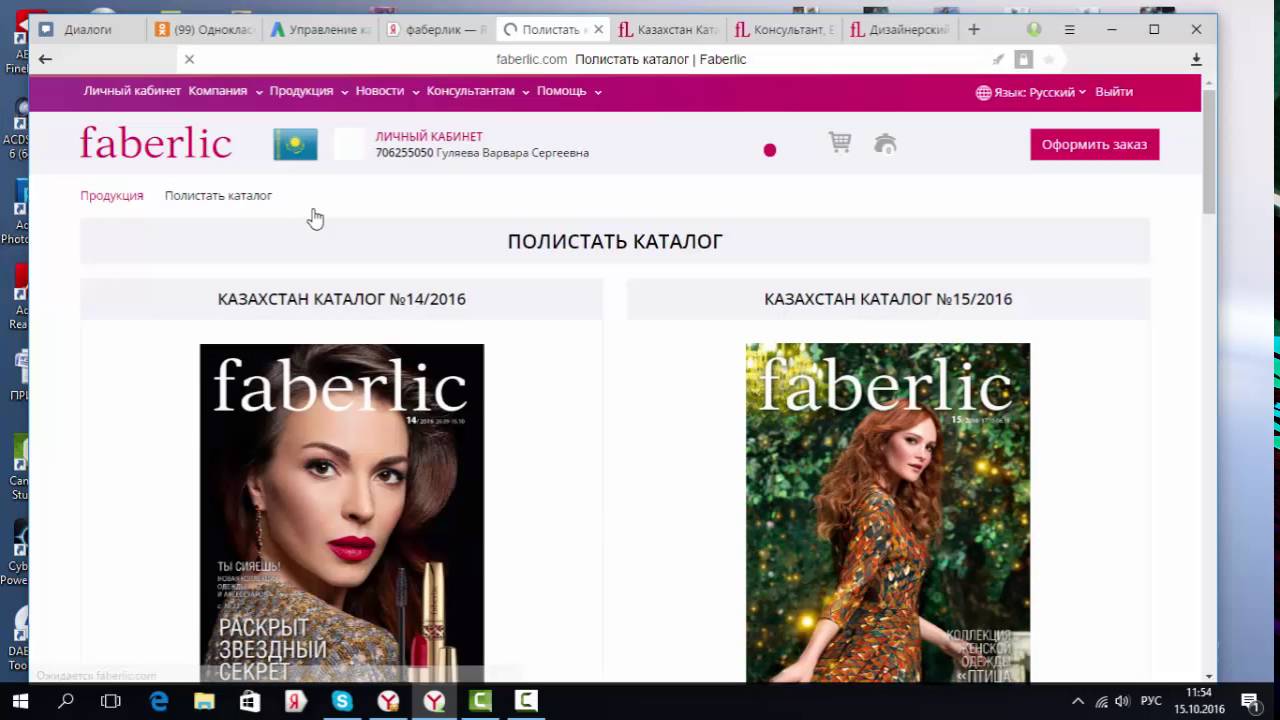Screen dimensions: 1280x720
Task: Expand Новости dropdown menu
Action: [x=387, y=91]
